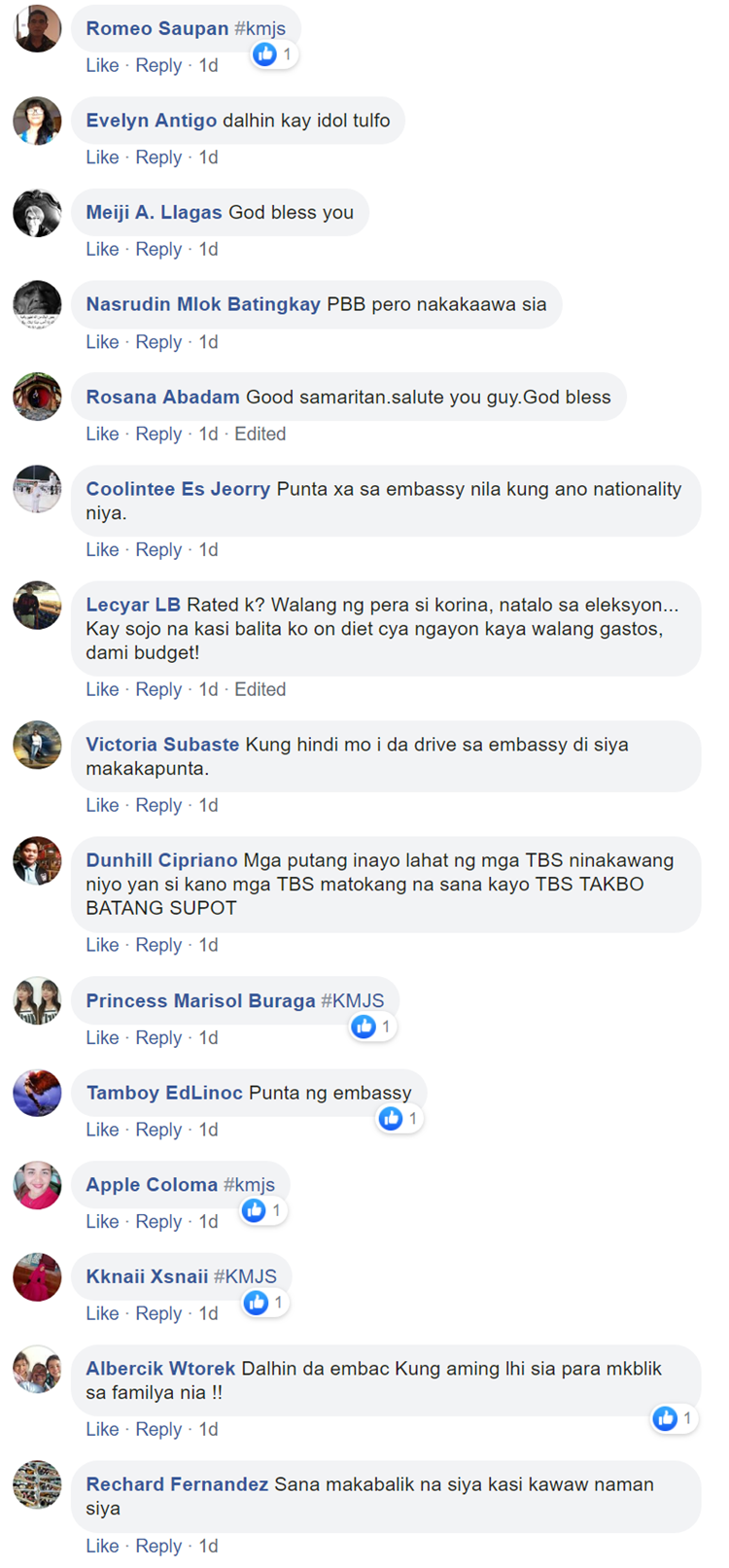The height and width of the screenshot is (1568, 729).
Task: Open Rosana Abadam's profile photo
Action: pos(37,397)
